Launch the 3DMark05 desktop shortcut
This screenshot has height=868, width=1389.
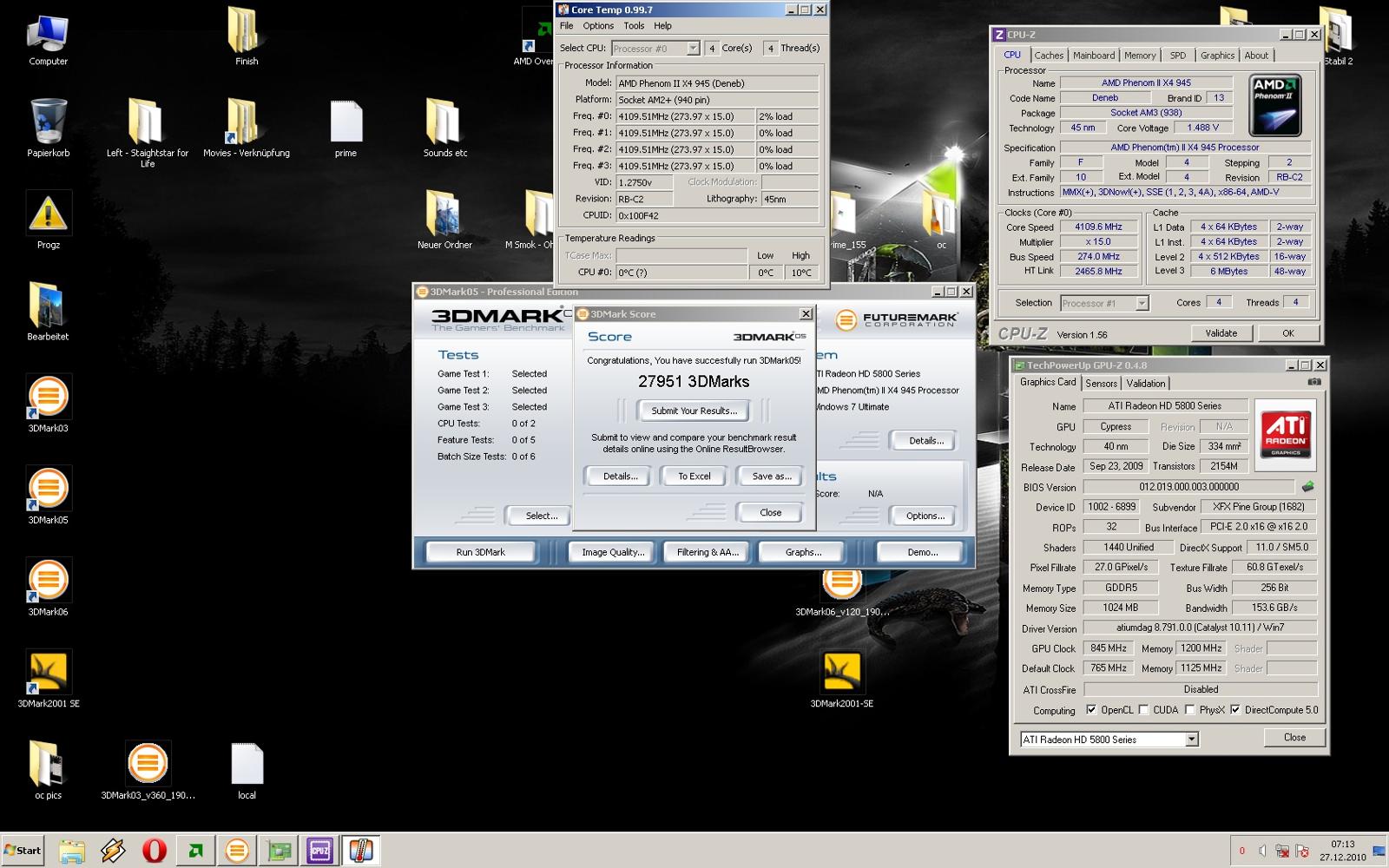click(x=48, y=495)
